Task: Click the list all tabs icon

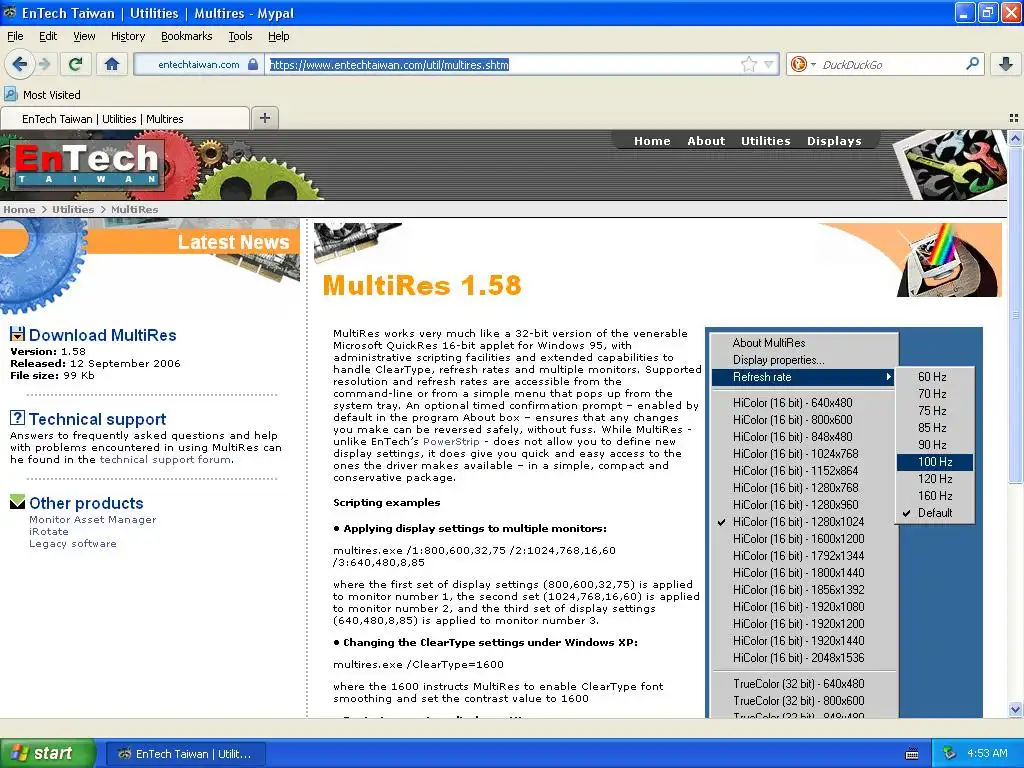Action: pos(1014,118)
